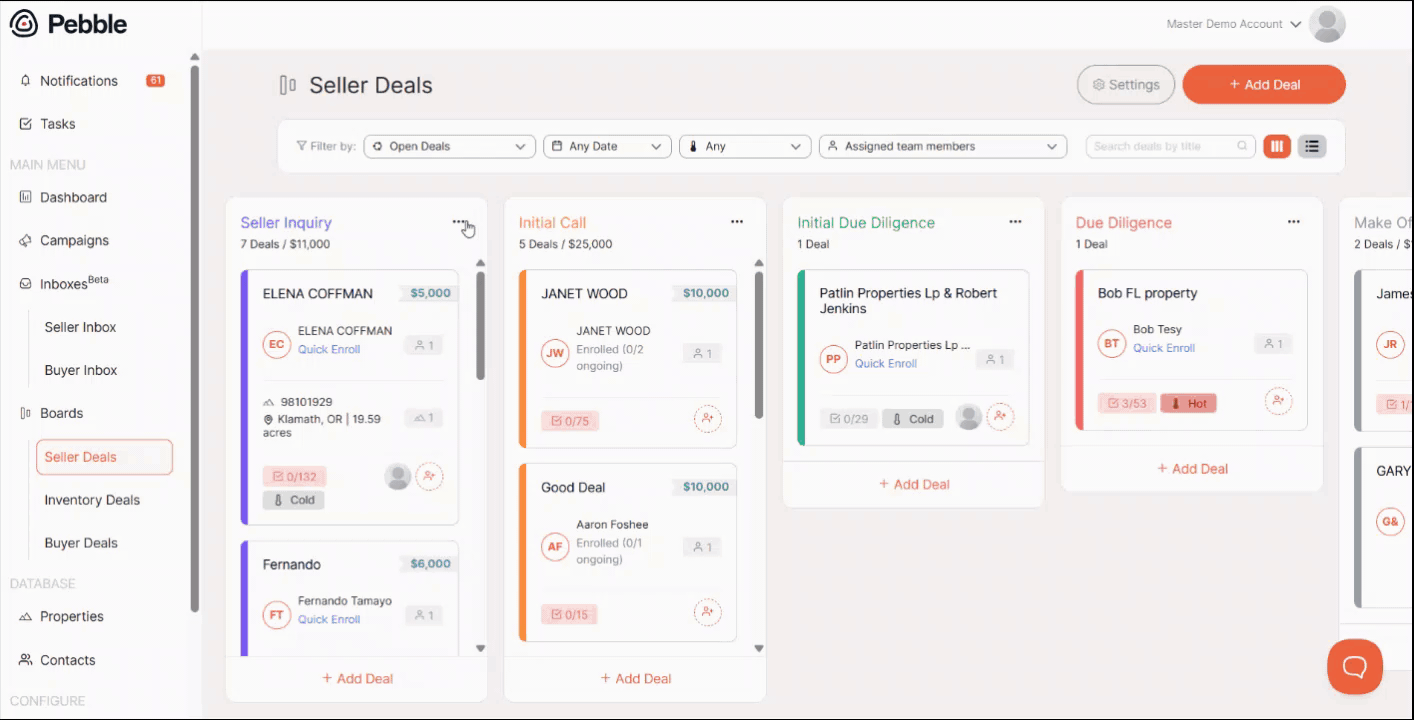Open Initial Call column options menu
The height and width of the screenshot is (720, 1414).
[x=737, y=222]
